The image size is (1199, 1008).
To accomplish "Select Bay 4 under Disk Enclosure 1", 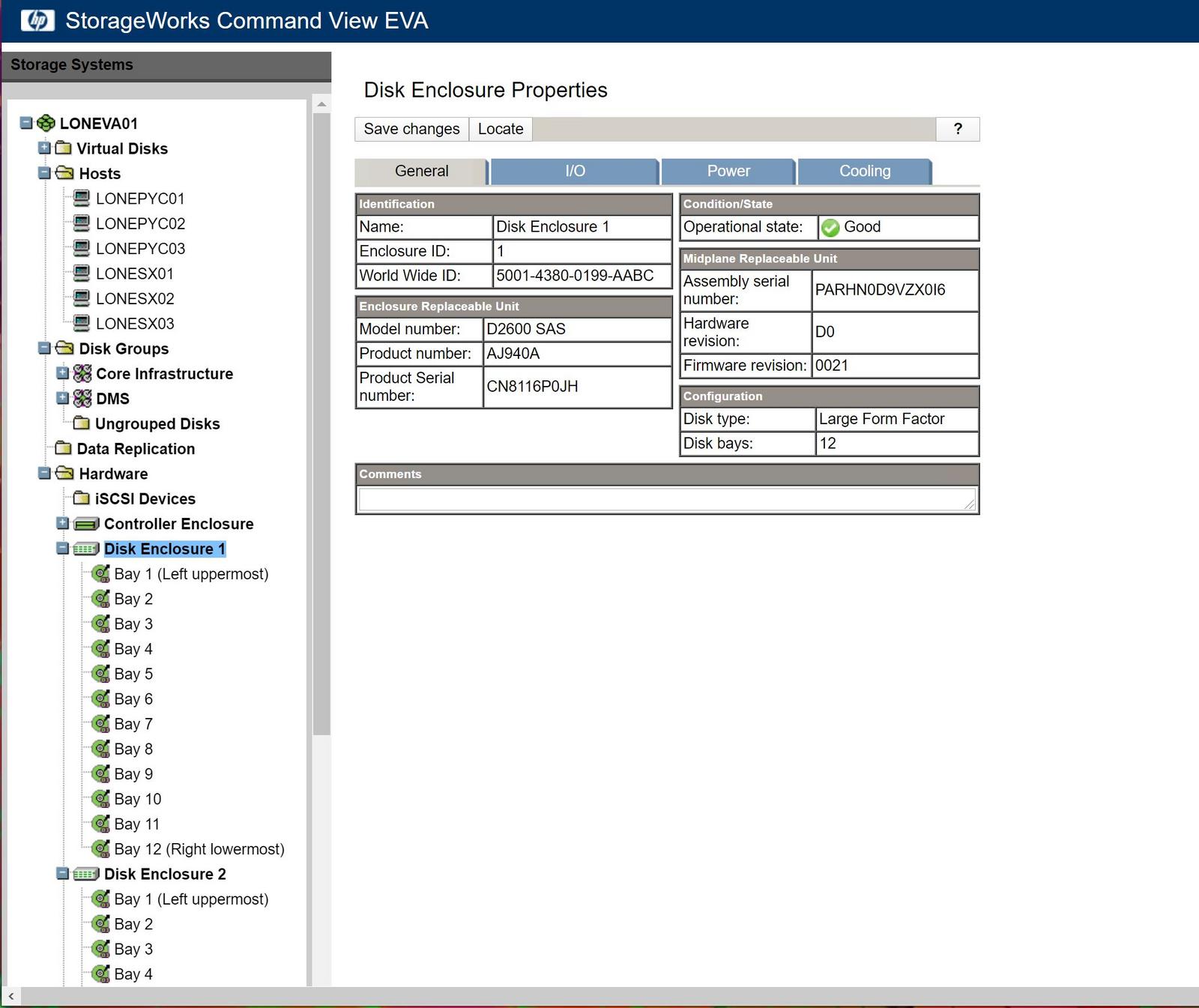I will point(133,649).
